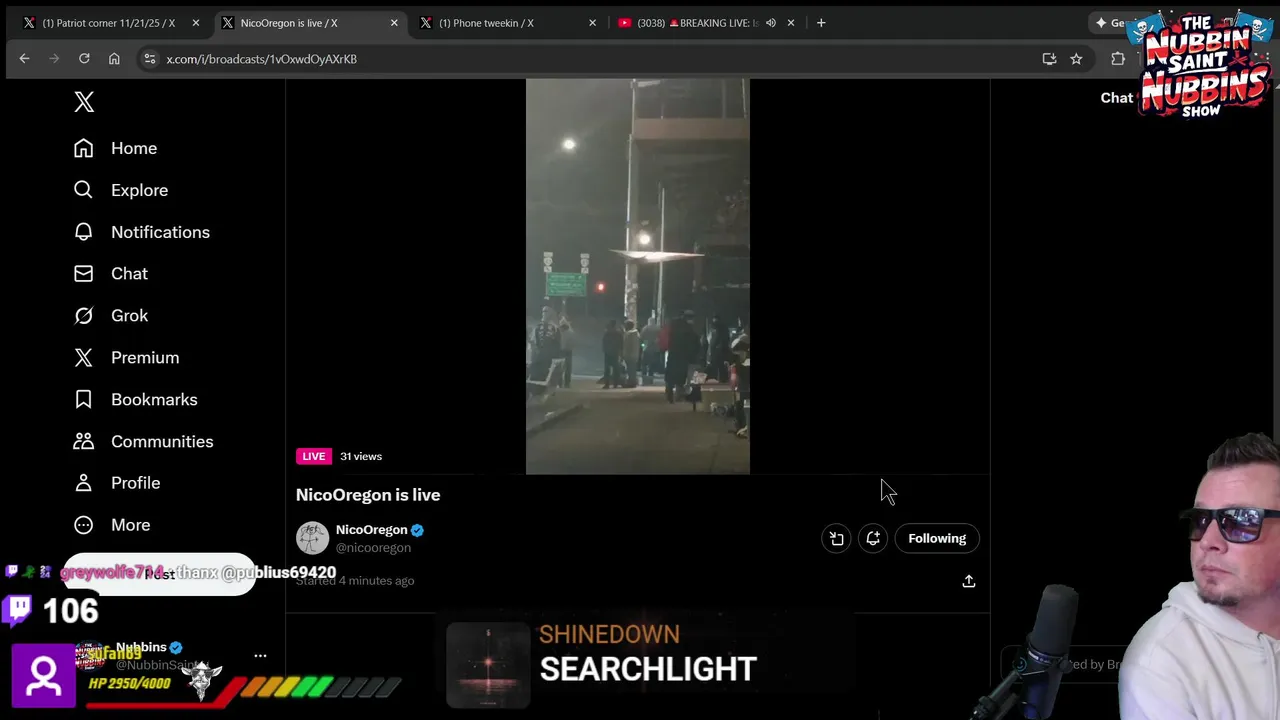The image size is (1280, 720).
Task: Click the install app icon in address bar
Action: coord(1049,59)
